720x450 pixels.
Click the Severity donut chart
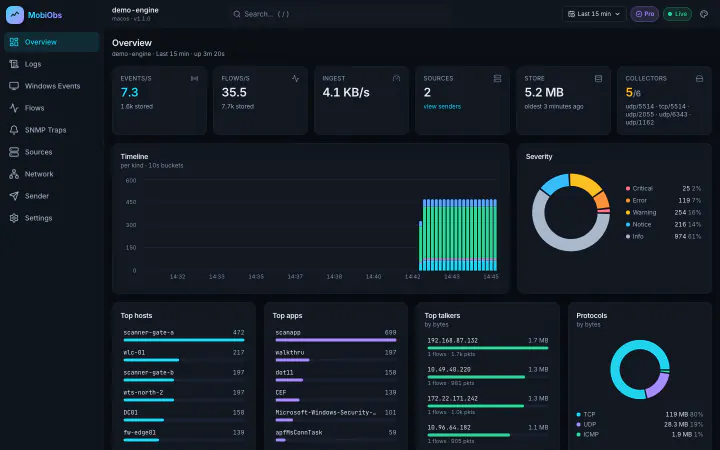(571, 212)
